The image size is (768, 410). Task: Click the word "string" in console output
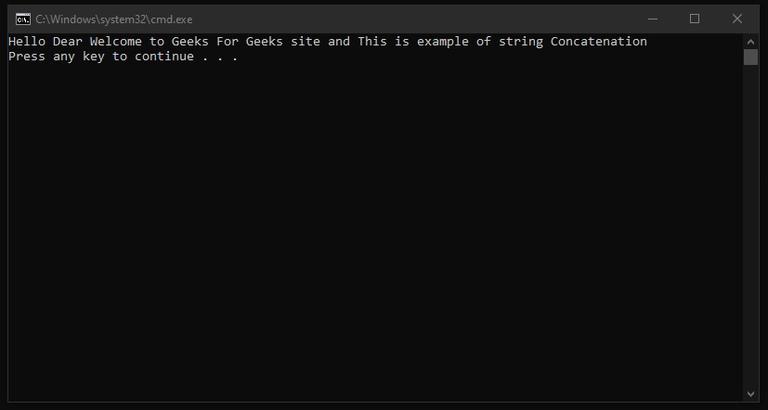[520, 42]
